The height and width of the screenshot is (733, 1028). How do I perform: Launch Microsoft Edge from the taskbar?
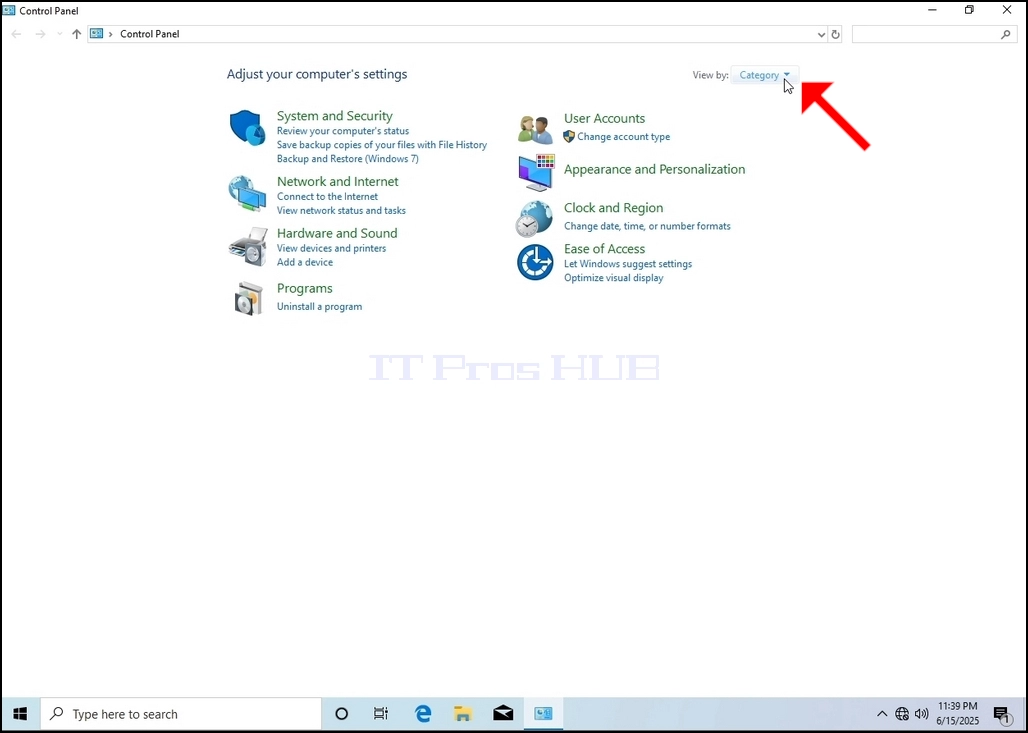[423, 714]
